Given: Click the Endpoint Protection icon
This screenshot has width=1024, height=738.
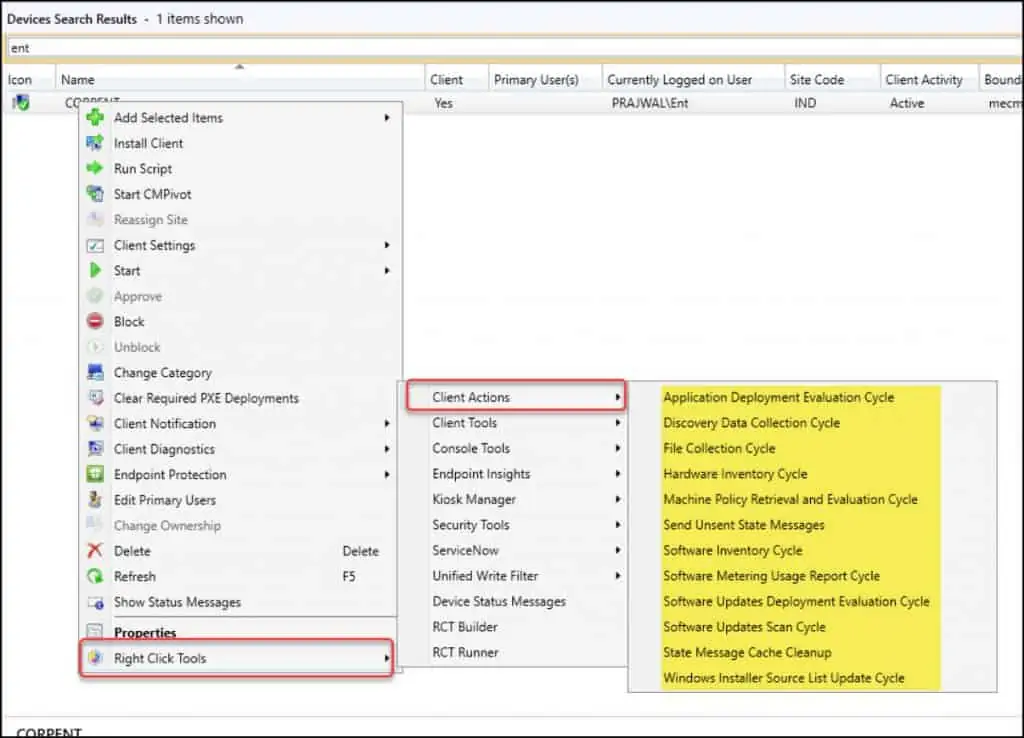Looking at the screenshot, I should coord(95,474).
